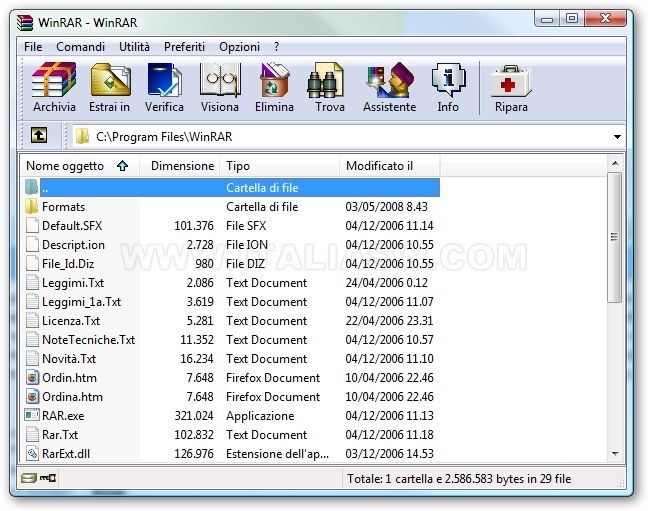Click size value 321.024 of RAR.exe
Screen dimensions: 648x511
click(x=194, y=415)
